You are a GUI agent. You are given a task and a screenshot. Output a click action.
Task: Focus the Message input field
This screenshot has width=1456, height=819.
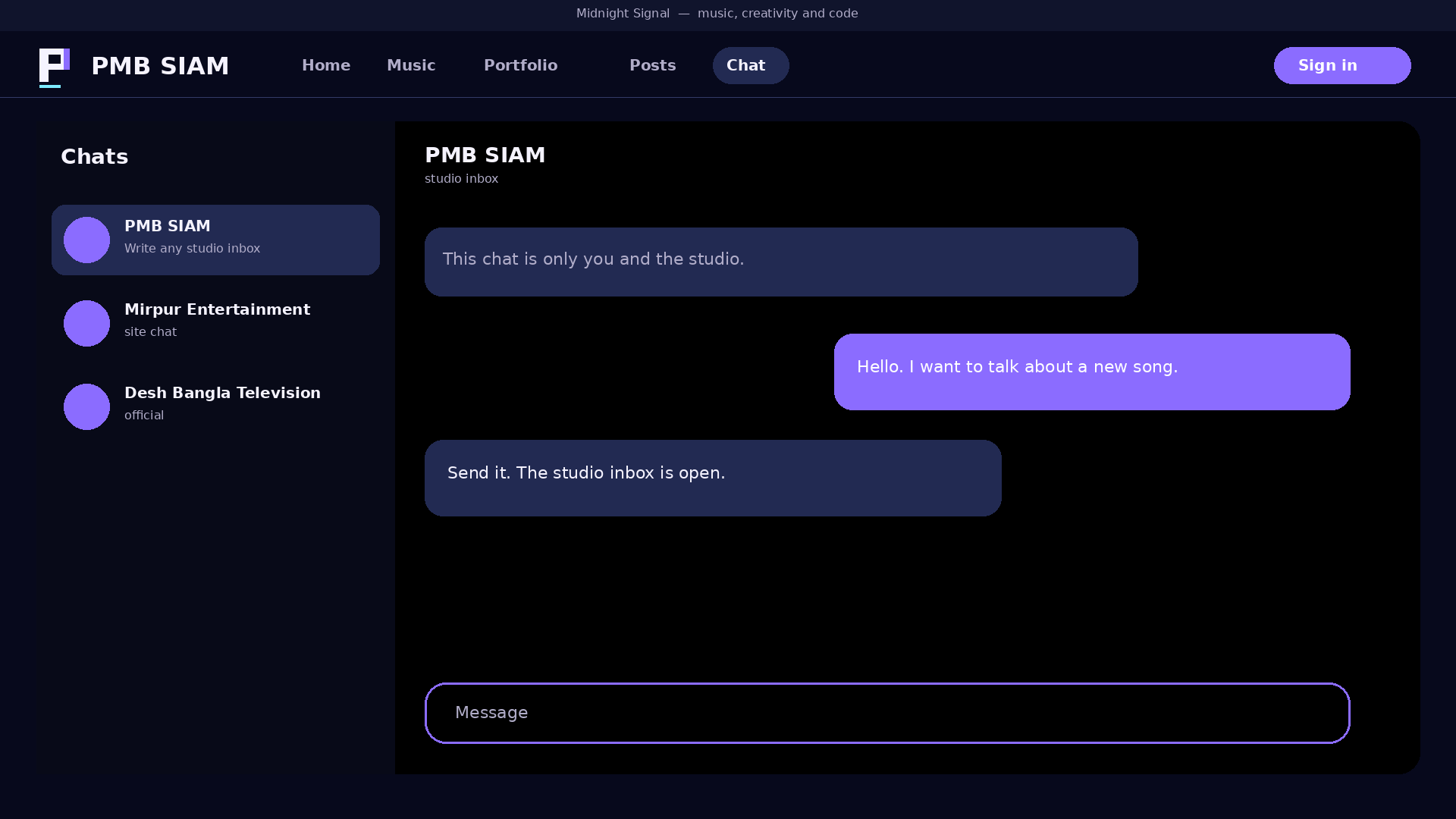pos(887,713)
